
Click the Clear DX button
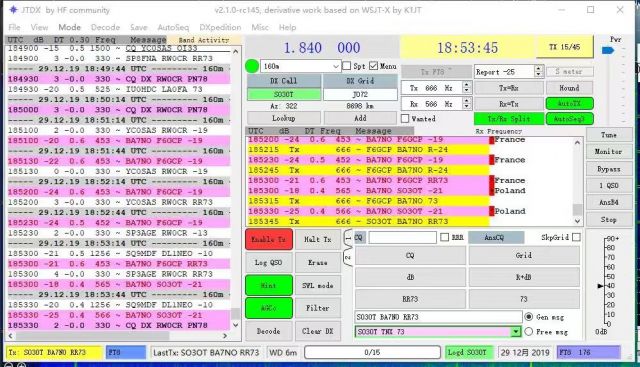[x=318, y=331]
